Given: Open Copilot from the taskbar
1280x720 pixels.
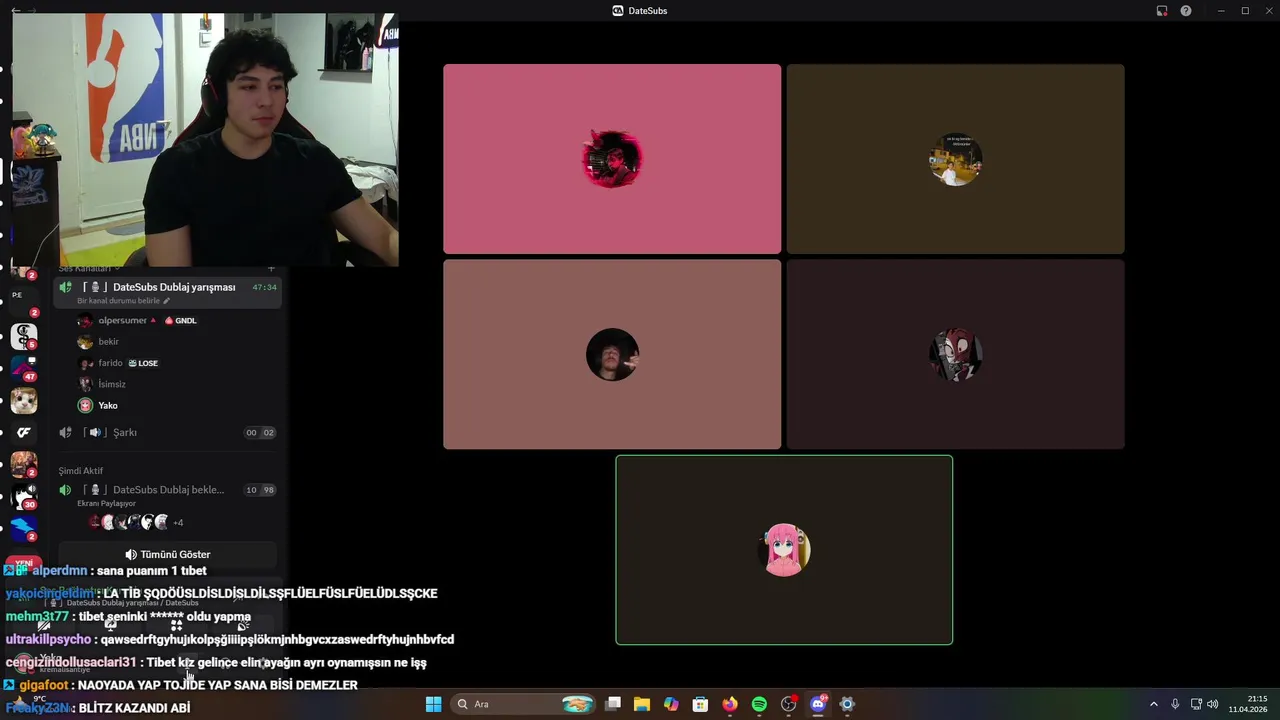Looking at the screenshot, I should tap(671, 704).
